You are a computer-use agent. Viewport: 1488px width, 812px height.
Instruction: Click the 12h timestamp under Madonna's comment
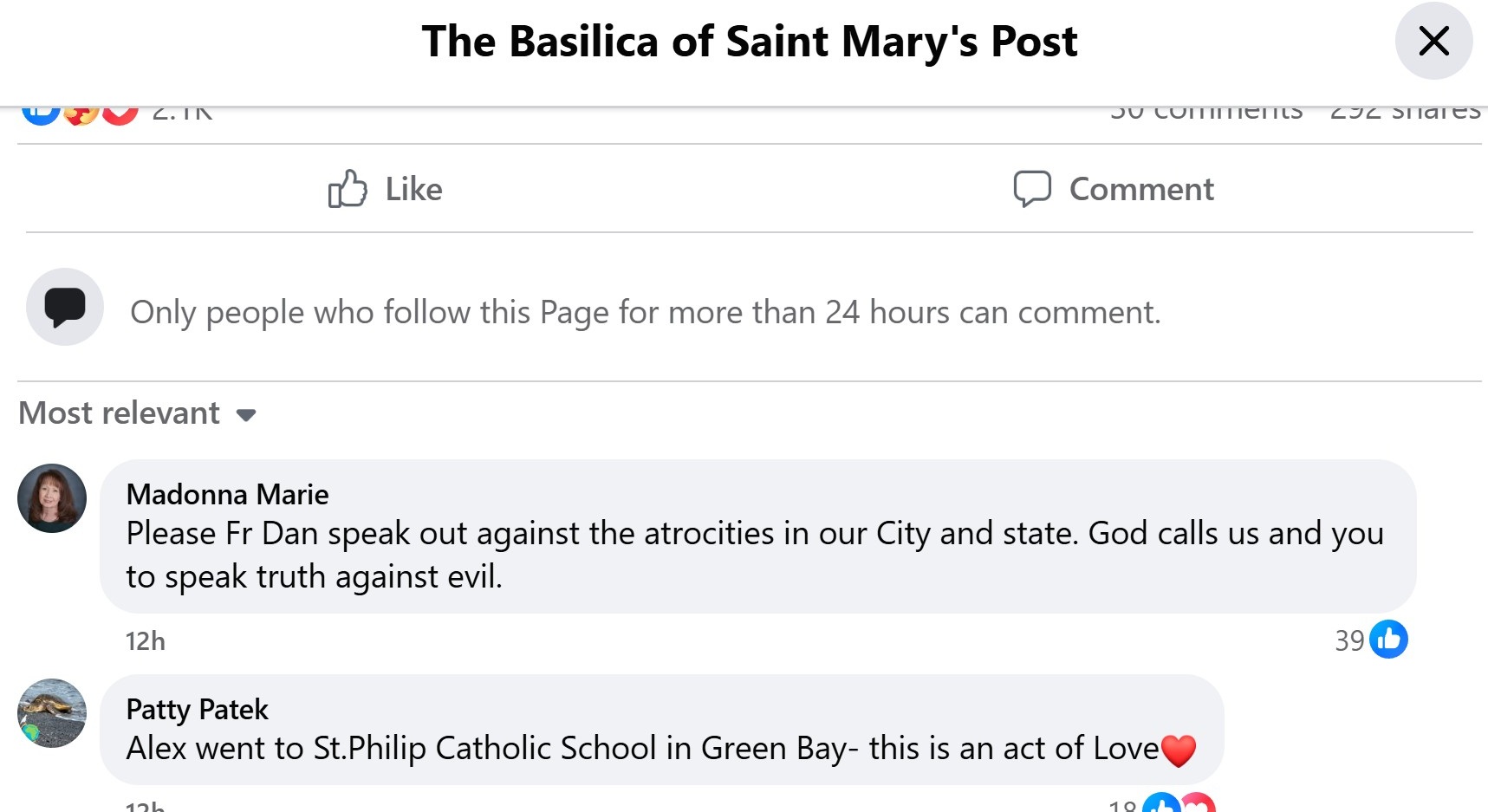[x=146, y=640]
